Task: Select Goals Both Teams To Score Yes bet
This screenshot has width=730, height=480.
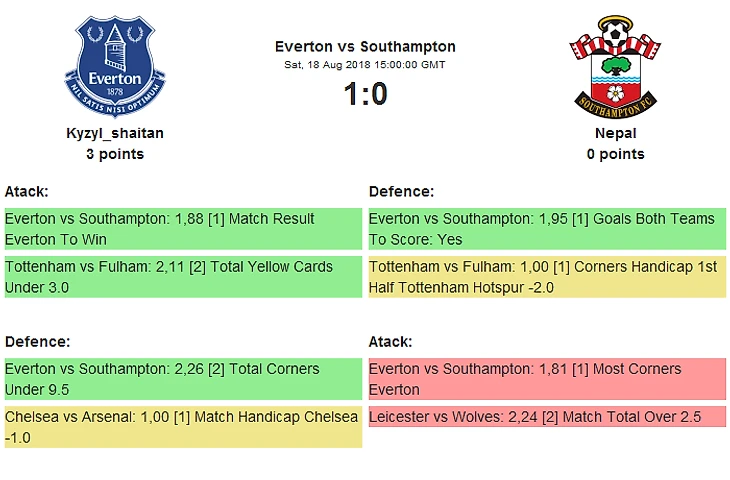Action: [546, 229]
